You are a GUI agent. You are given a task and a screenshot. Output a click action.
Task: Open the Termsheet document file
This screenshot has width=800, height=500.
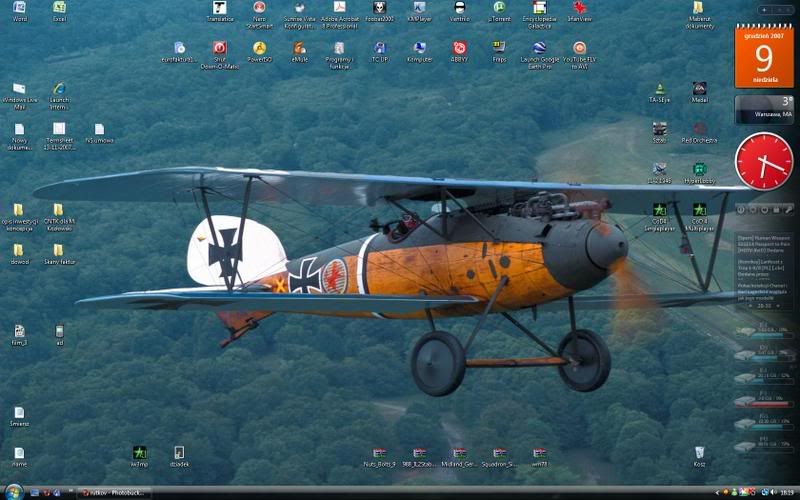(x=59, y=136)
